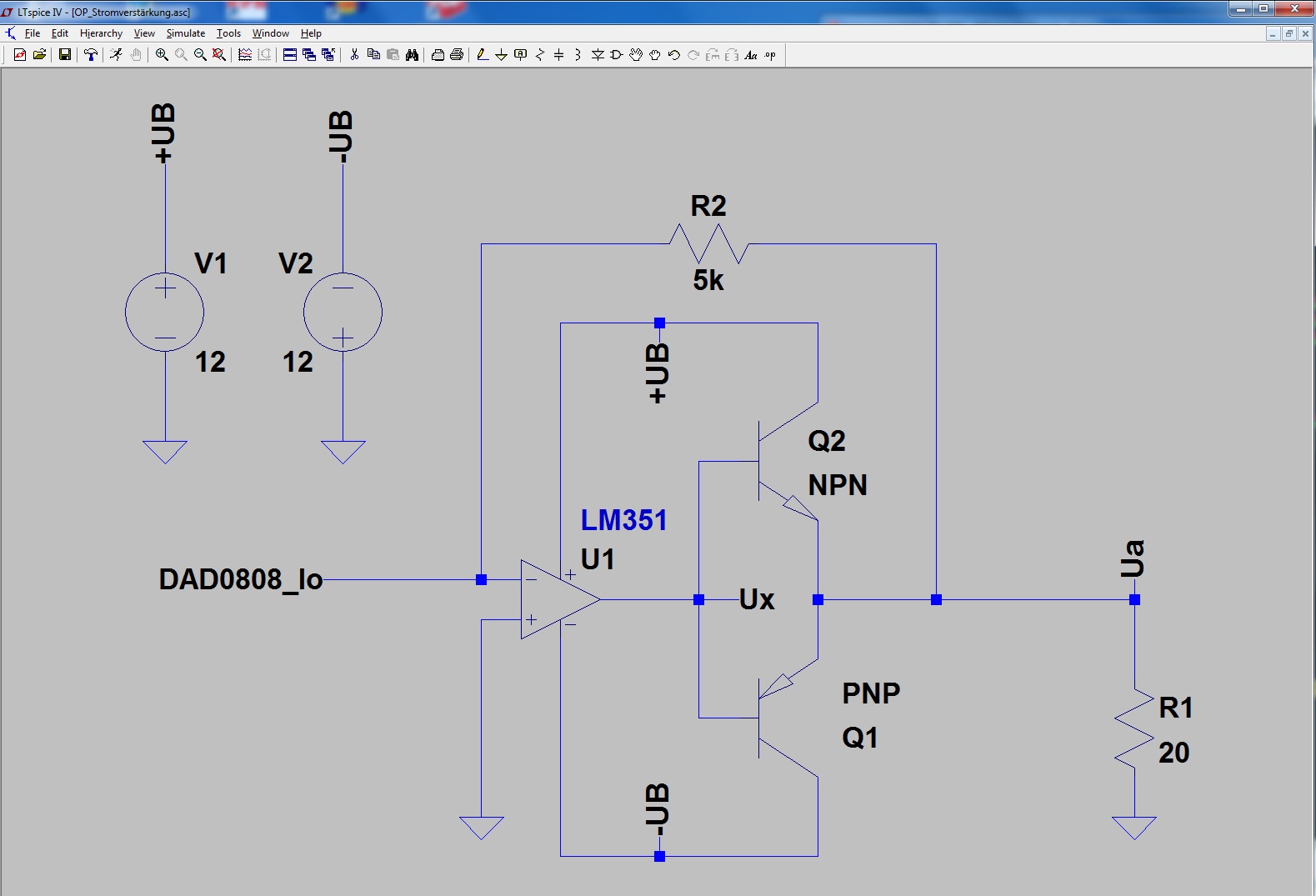The image size is (1316, 896).
Task: Click the 5k resistor value
Action: click(708, 280)
